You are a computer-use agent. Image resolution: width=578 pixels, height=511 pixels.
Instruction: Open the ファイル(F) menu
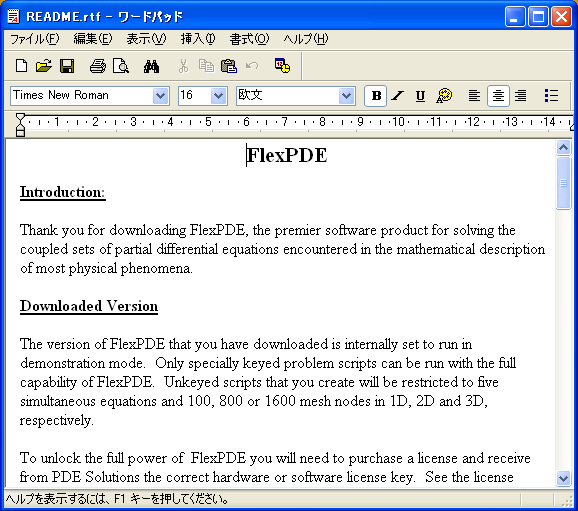(34, 39)
